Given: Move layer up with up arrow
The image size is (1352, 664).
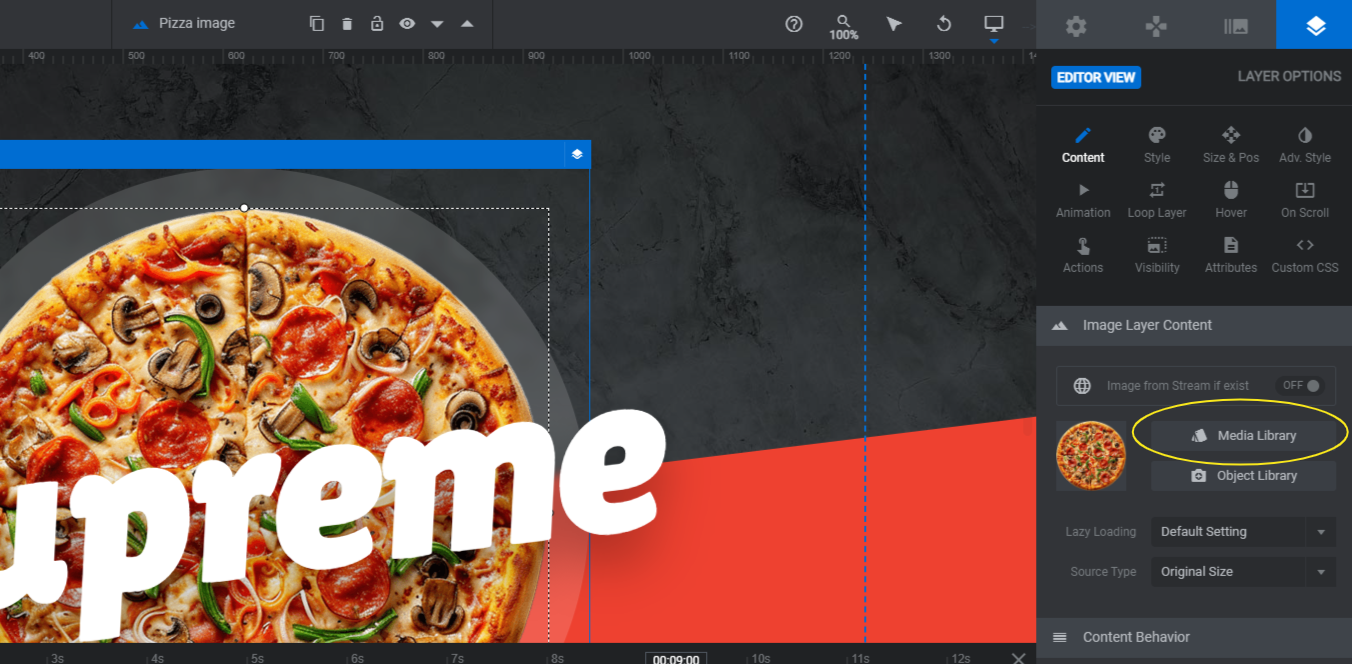Looking at the screenshot, I should coord(467,24).
